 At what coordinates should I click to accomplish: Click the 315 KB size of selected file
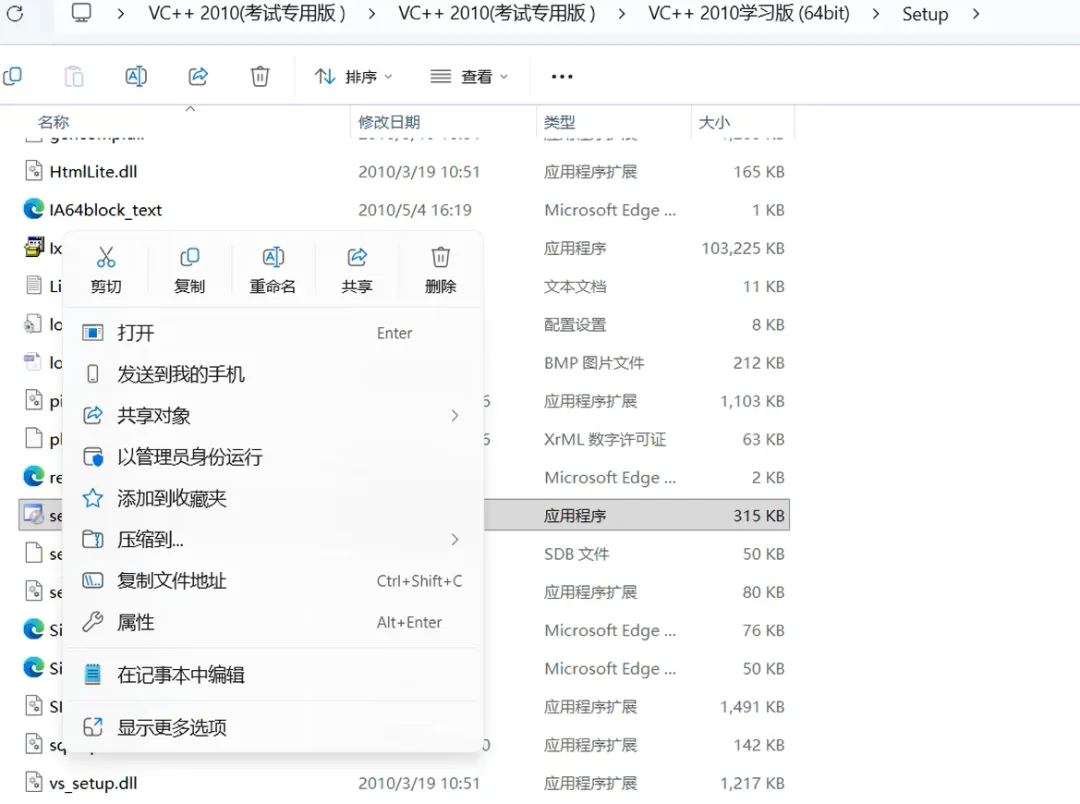[758, 516]
